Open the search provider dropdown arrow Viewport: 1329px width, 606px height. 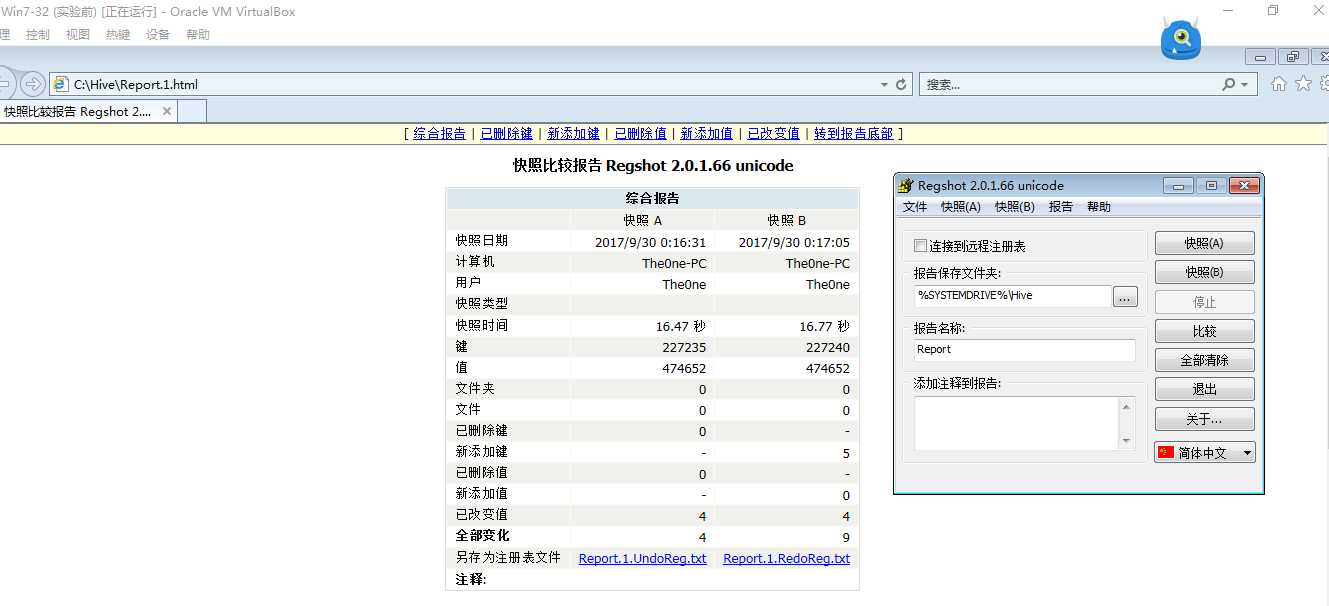1244,85
